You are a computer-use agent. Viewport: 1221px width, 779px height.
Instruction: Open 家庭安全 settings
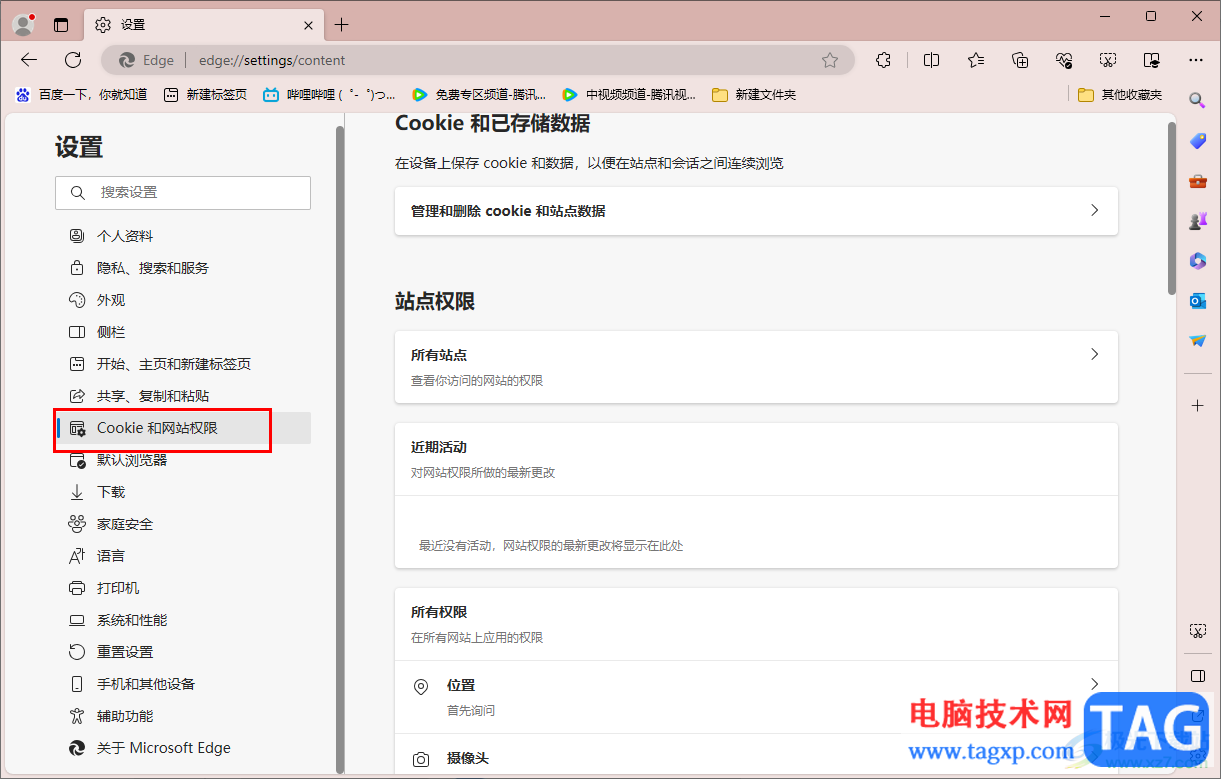click(x=183, y=524)
